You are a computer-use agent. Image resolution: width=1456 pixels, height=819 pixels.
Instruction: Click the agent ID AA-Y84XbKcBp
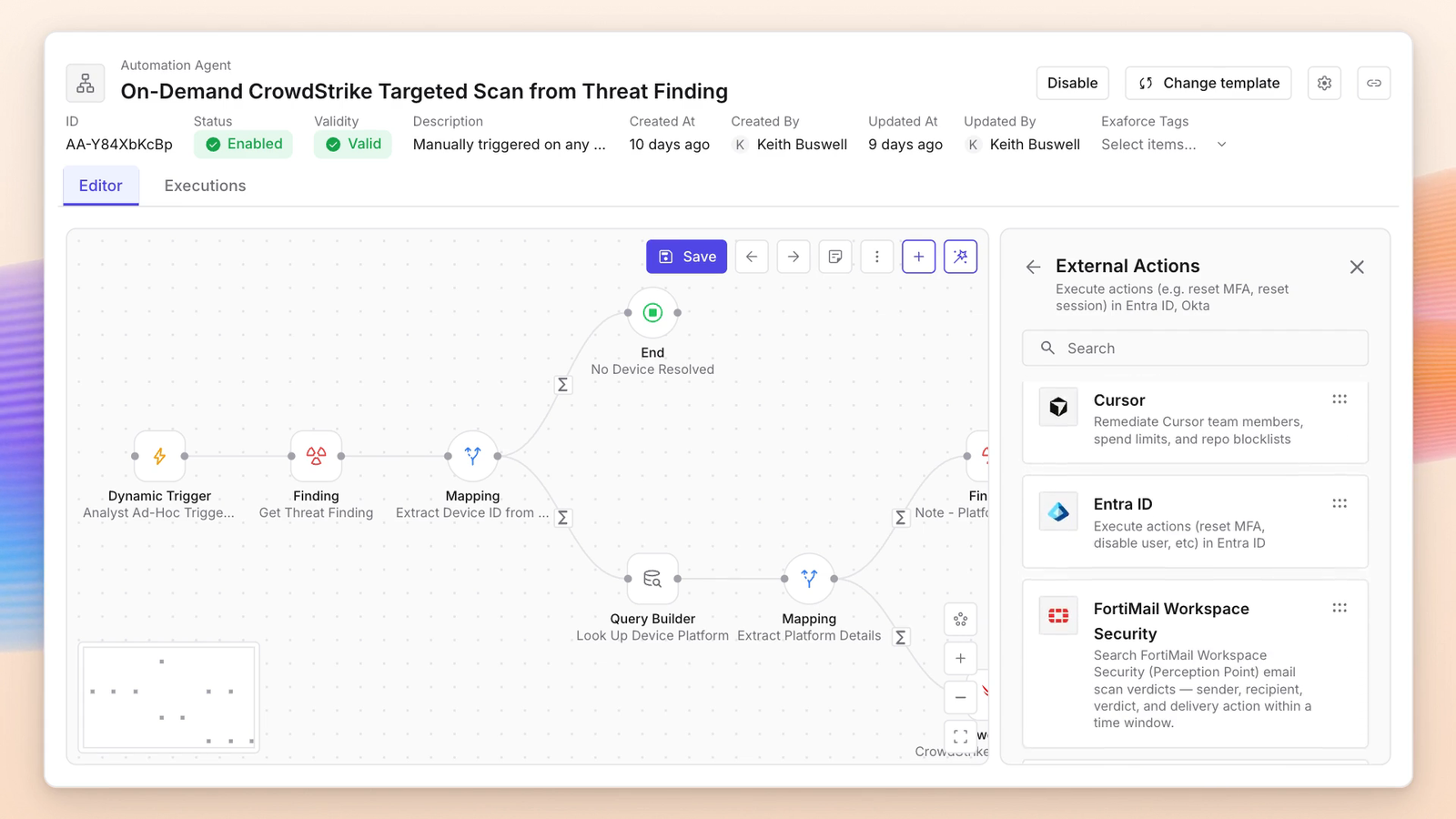(x=119, y=145)
